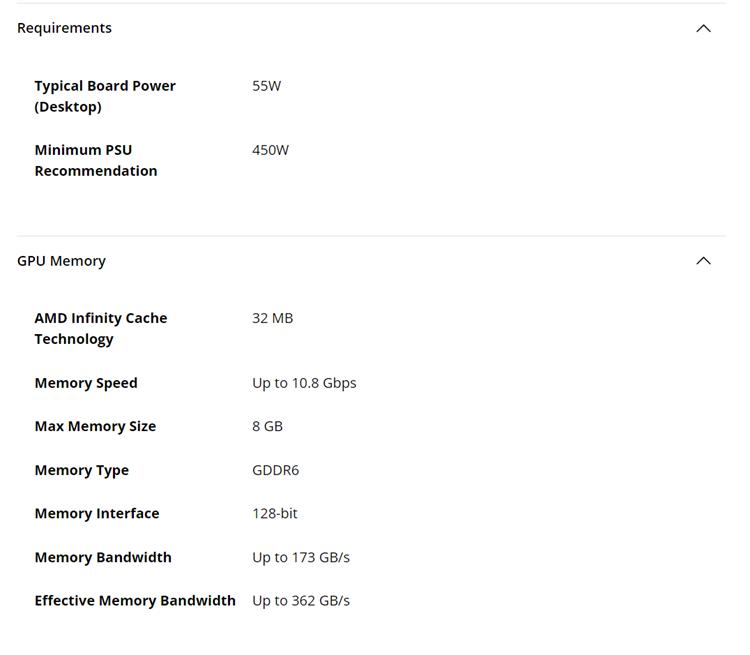The image size is (750, 655).
Task: Click the 32 MB cache value
Action: 272,318
